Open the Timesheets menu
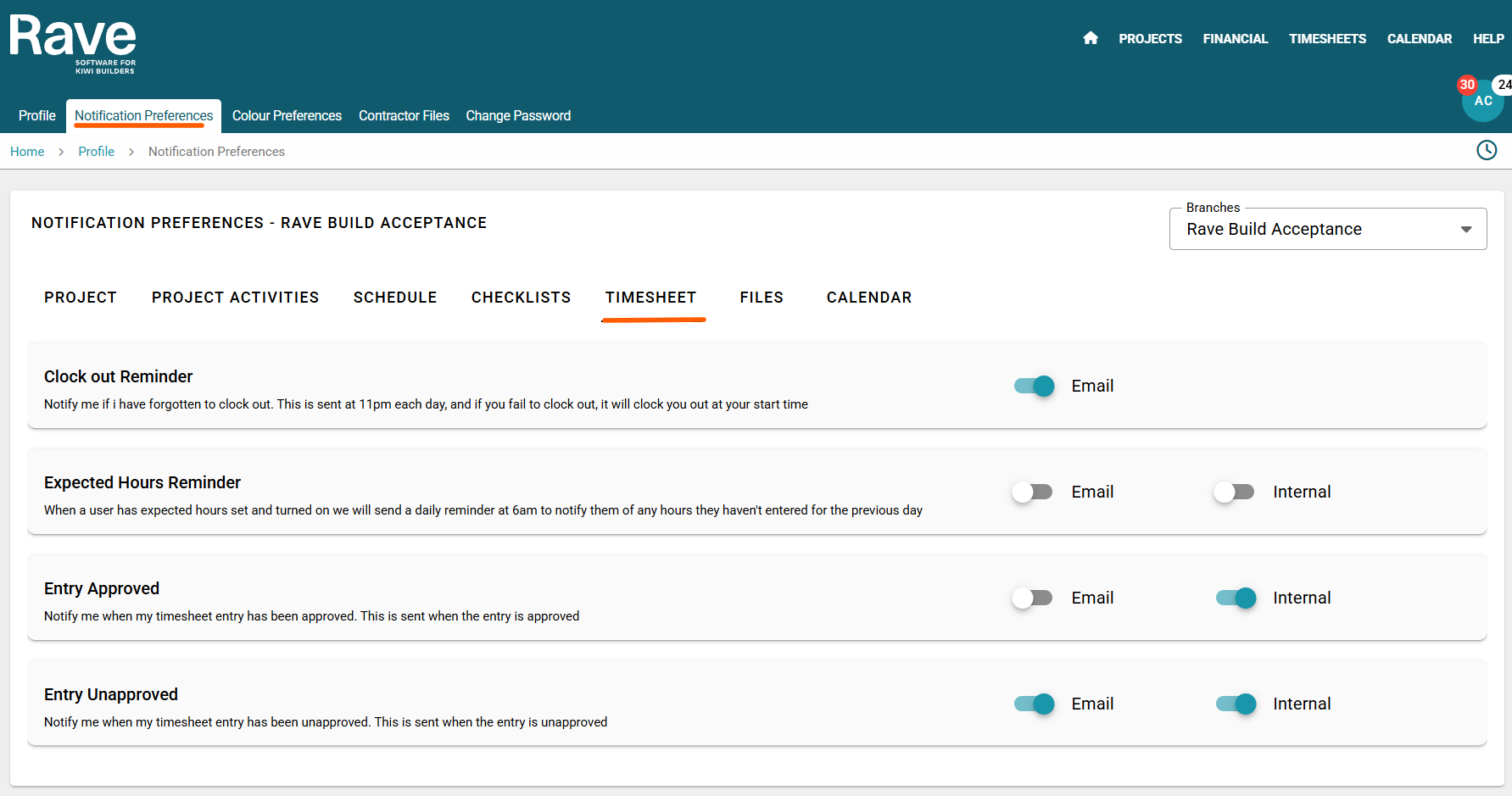 point(1328,38)
